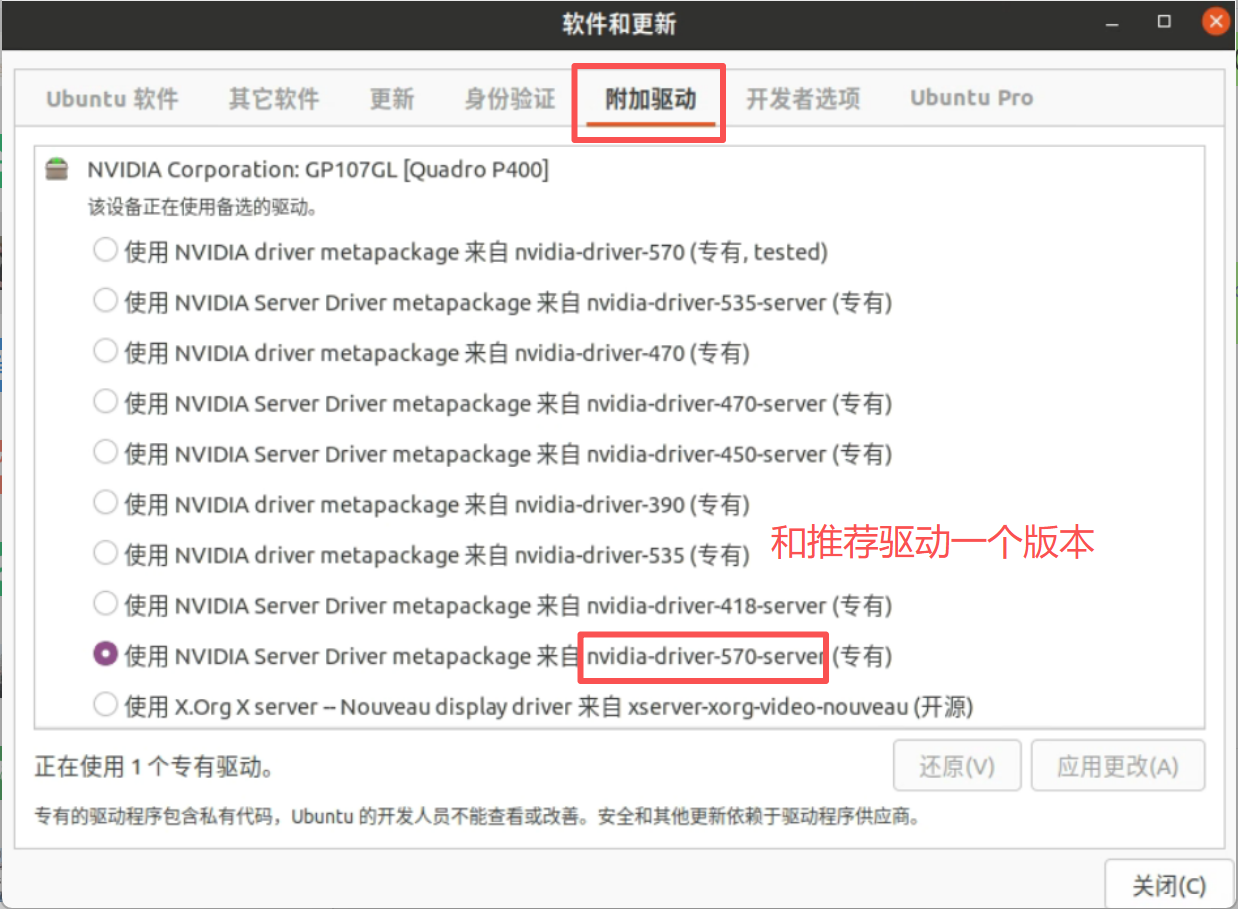1238x909 pixels.
Task: Choose nvidia-driver-470-server radio option
Action: (105, 402)
